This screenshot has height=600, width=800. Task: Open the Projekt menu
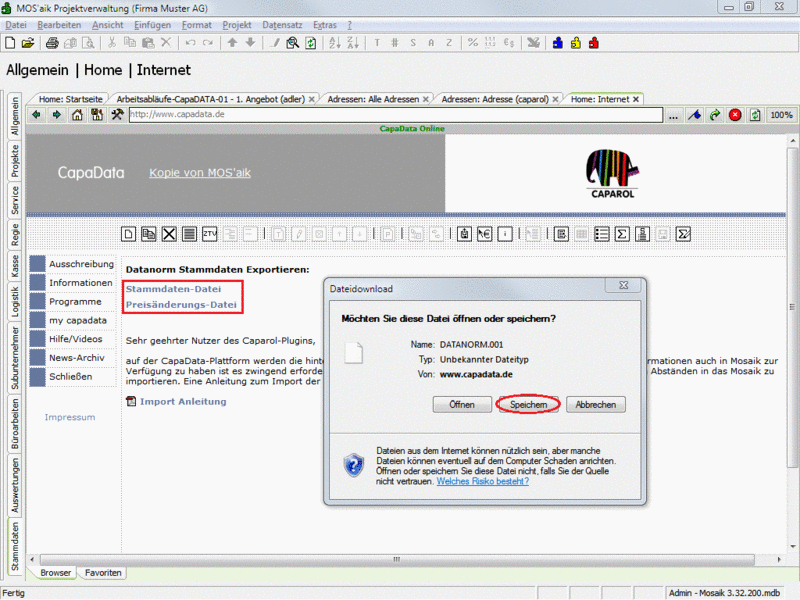pos(237,25)
